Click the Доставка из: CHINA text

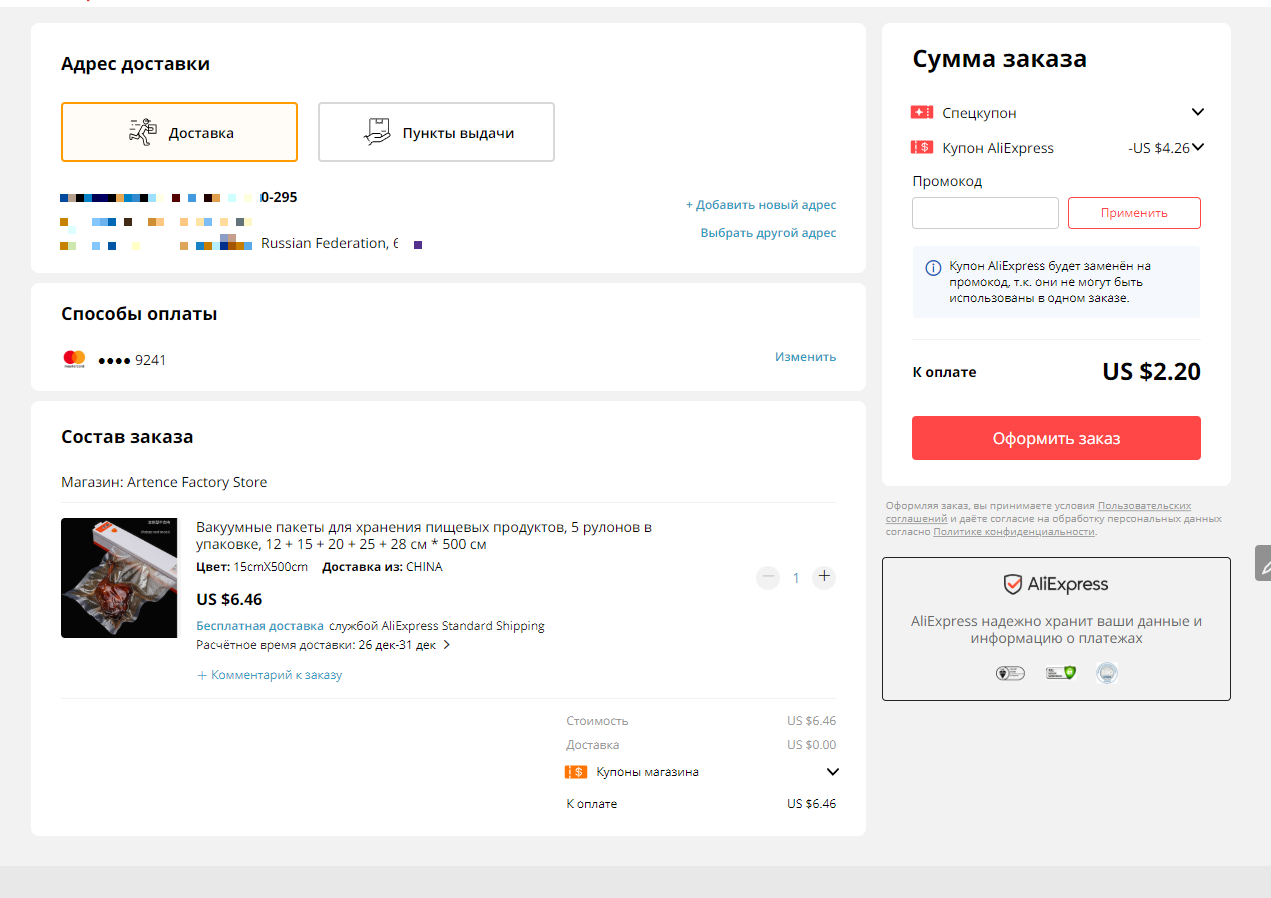(382, 567)
